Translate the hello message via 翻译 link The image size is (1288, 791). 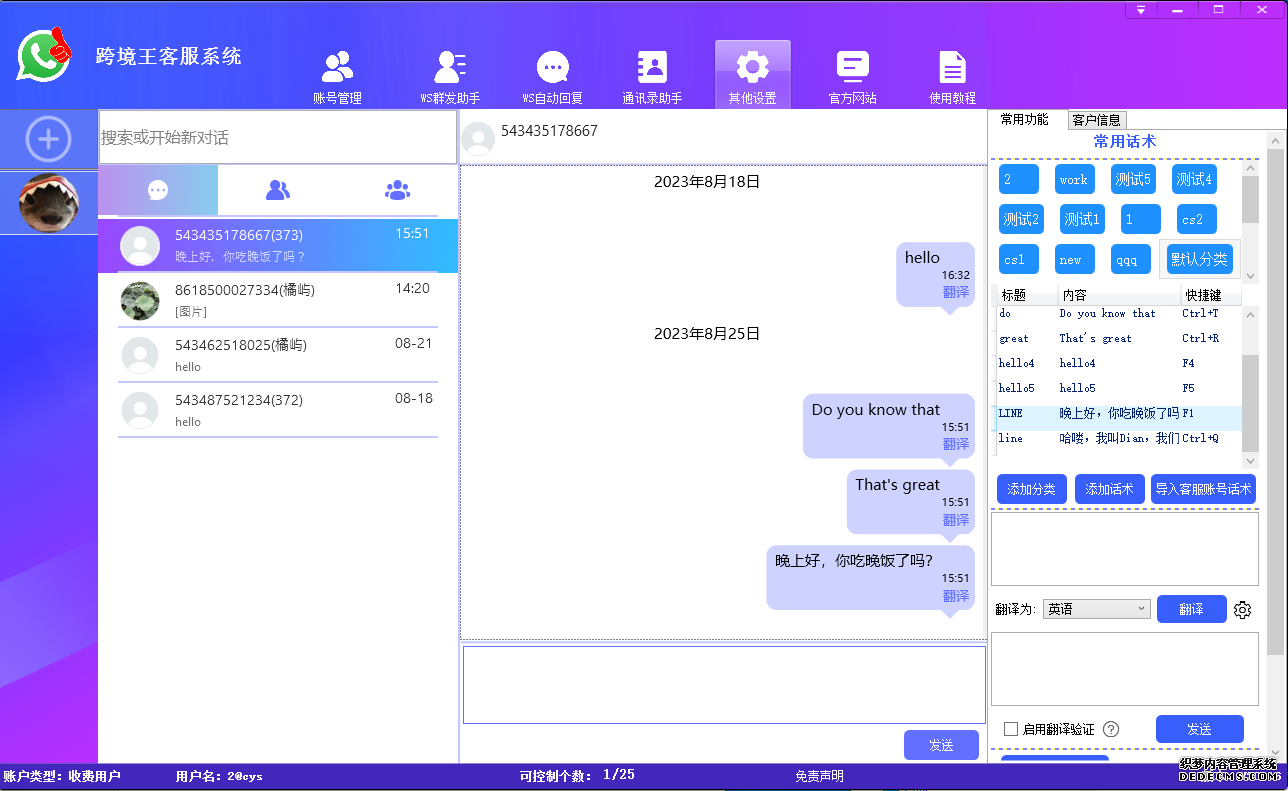pyautogui.click(x=956, y=292)
